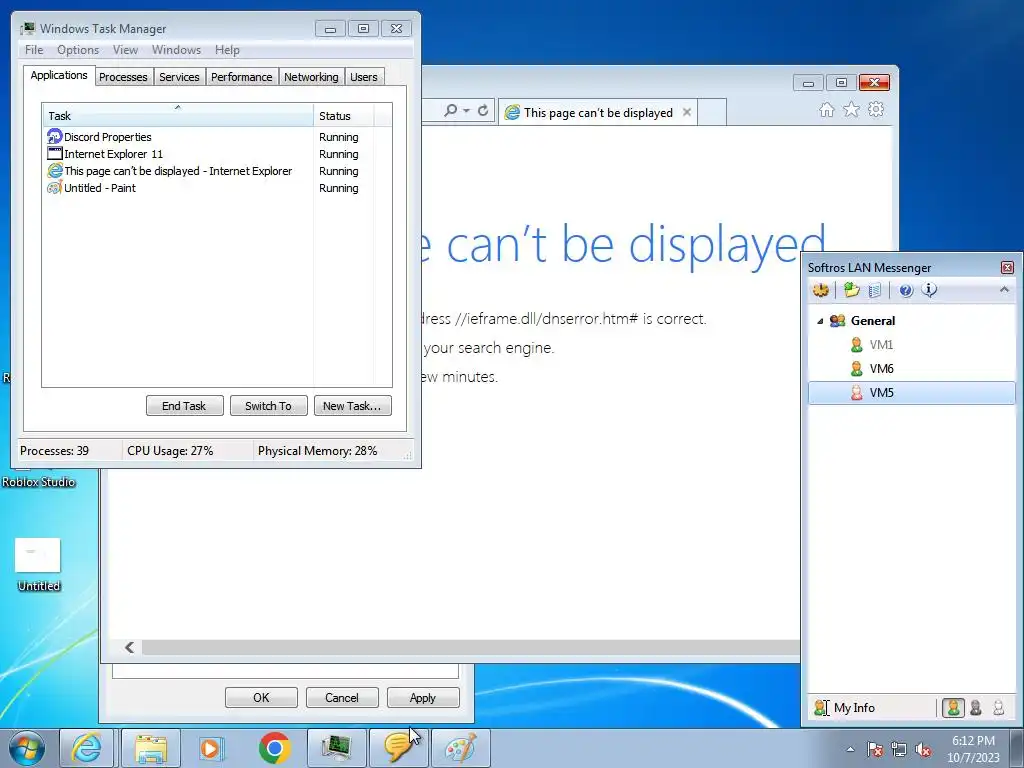Viewport: 1024px width, 768px height.
Task: Click the Internet Explorer Home icon
Action: coord(827,110)
